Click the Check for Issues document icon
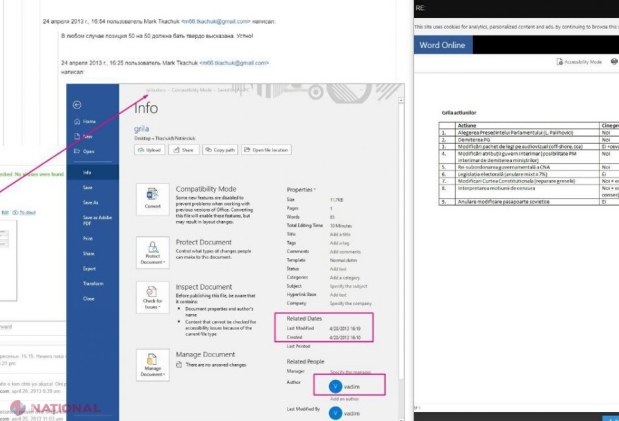 [152, 292]
